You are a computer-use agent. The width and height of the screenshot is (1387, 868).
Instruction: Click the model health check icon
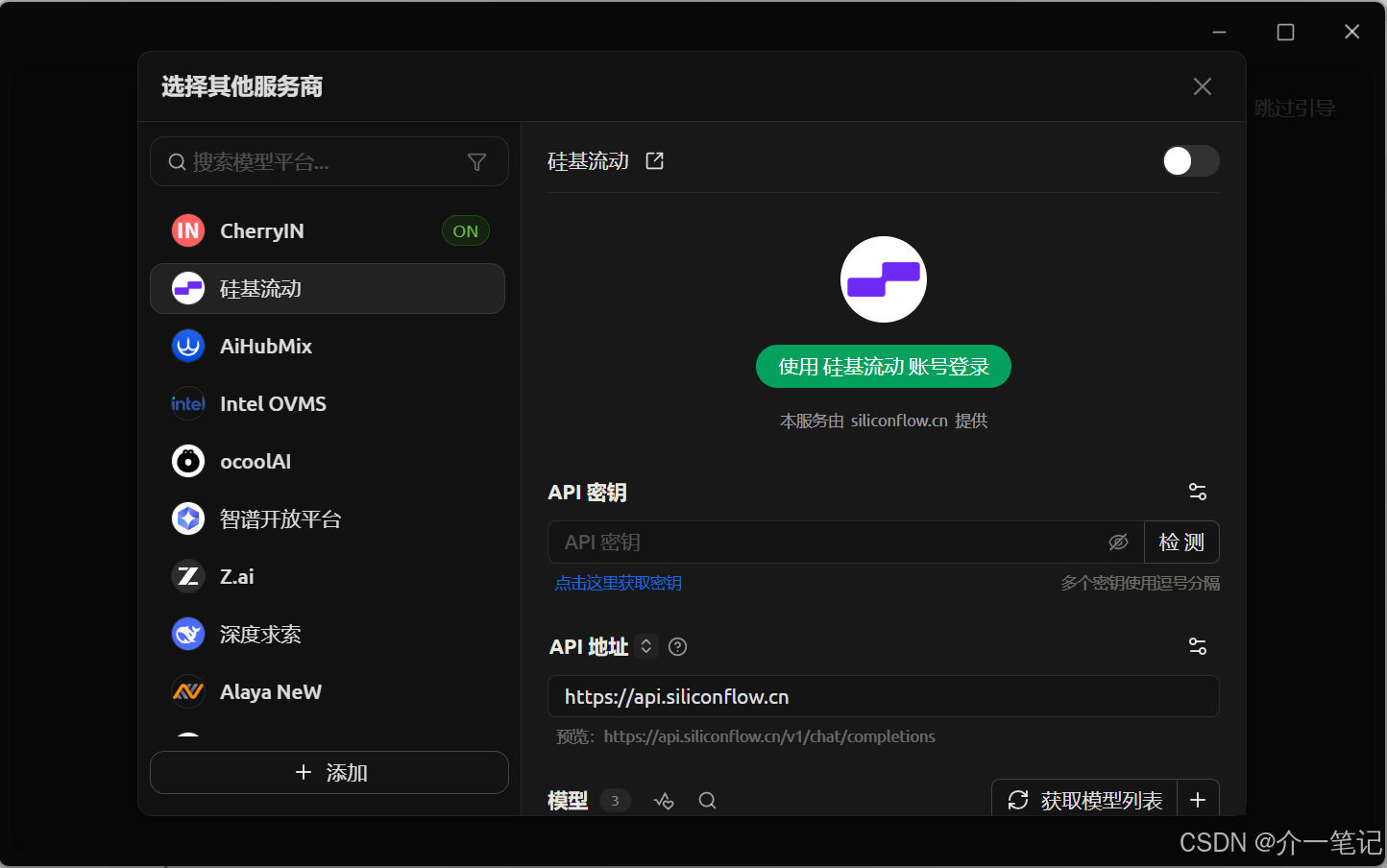coord(664,801)
